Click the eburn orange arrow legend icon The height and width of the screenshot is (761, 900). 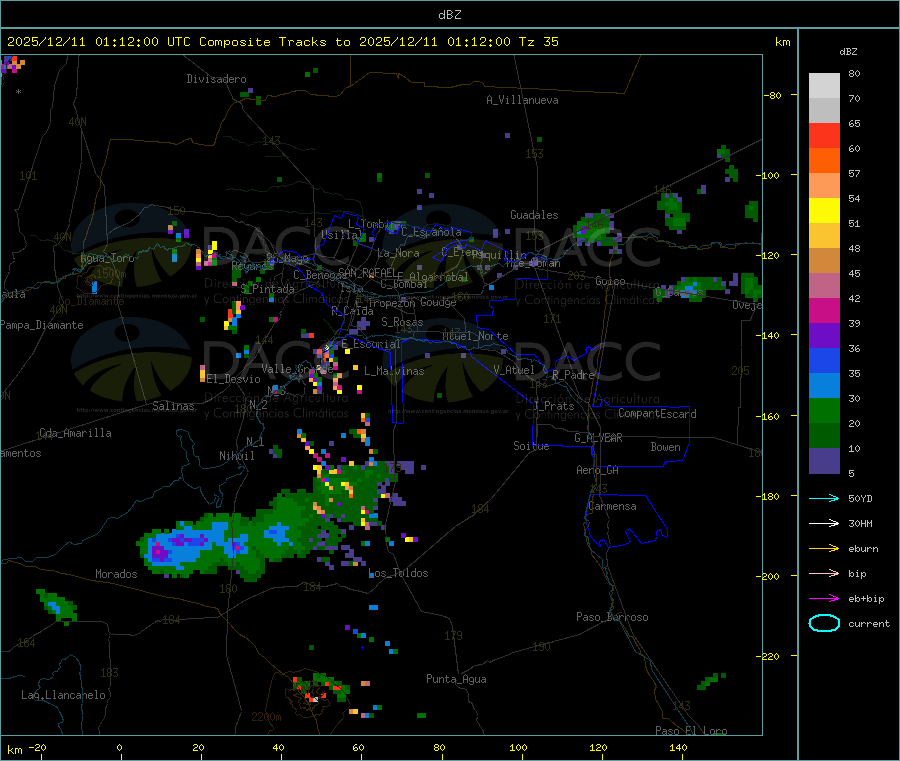tap(824, 549)
